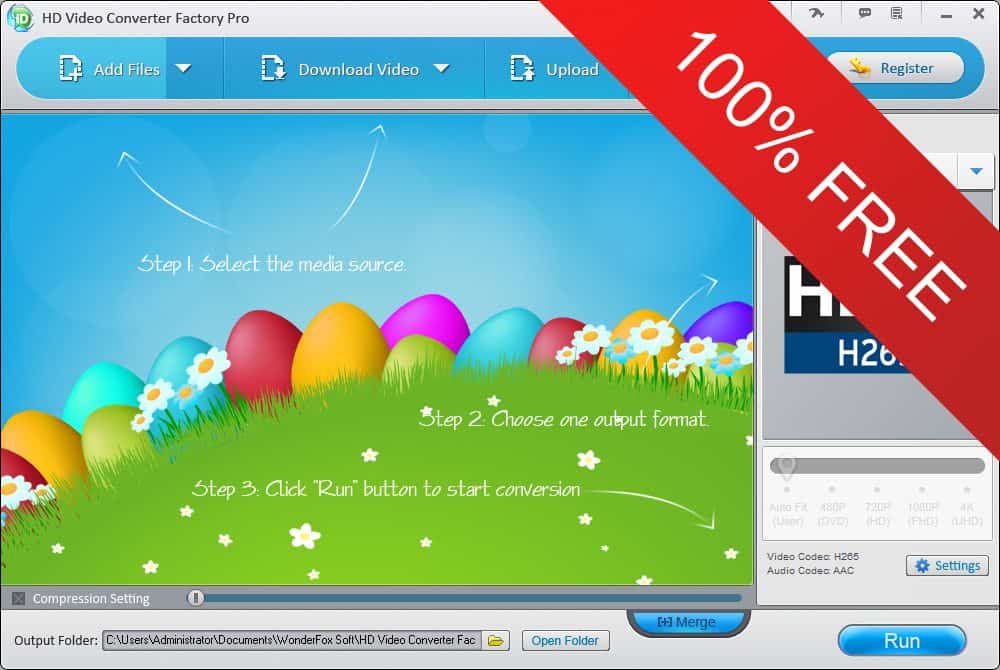Click the Download Video button

[340, 69]
